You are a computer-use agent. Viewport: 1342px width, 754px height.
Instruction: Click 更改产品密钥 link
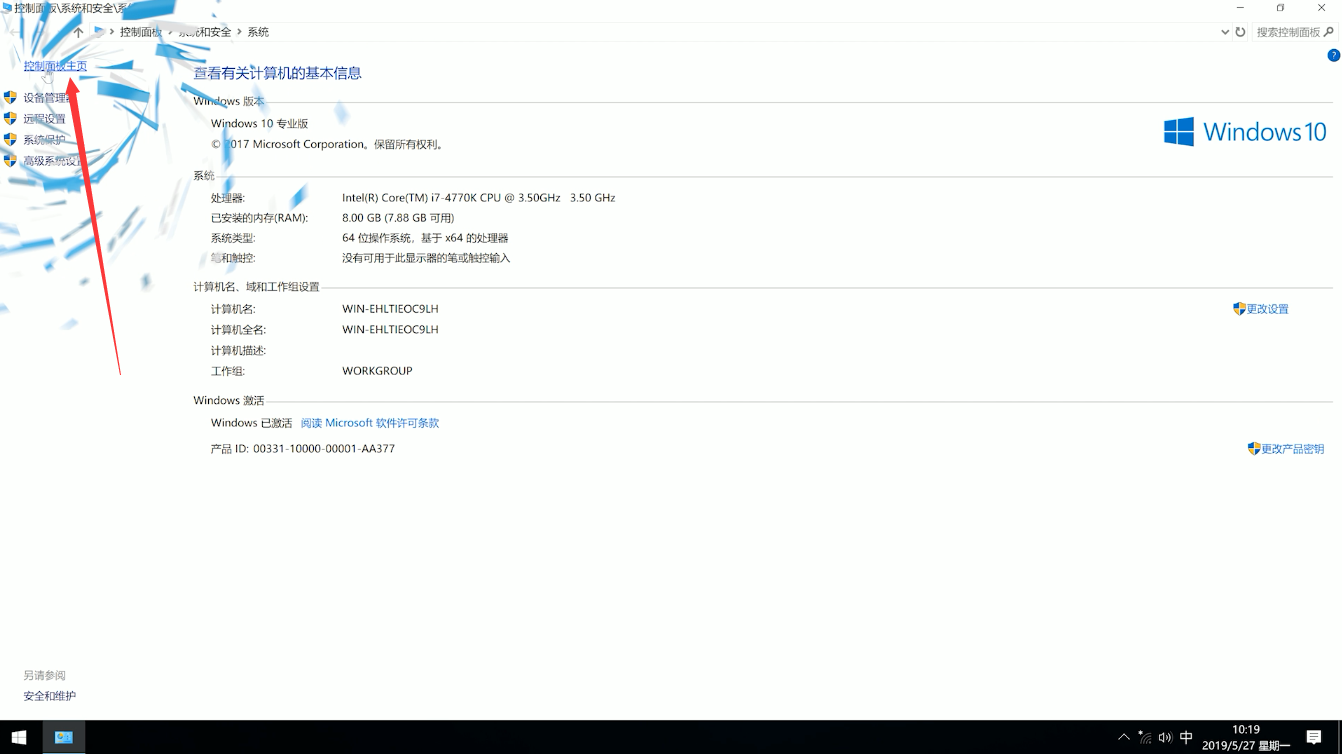pos(1292,449)
